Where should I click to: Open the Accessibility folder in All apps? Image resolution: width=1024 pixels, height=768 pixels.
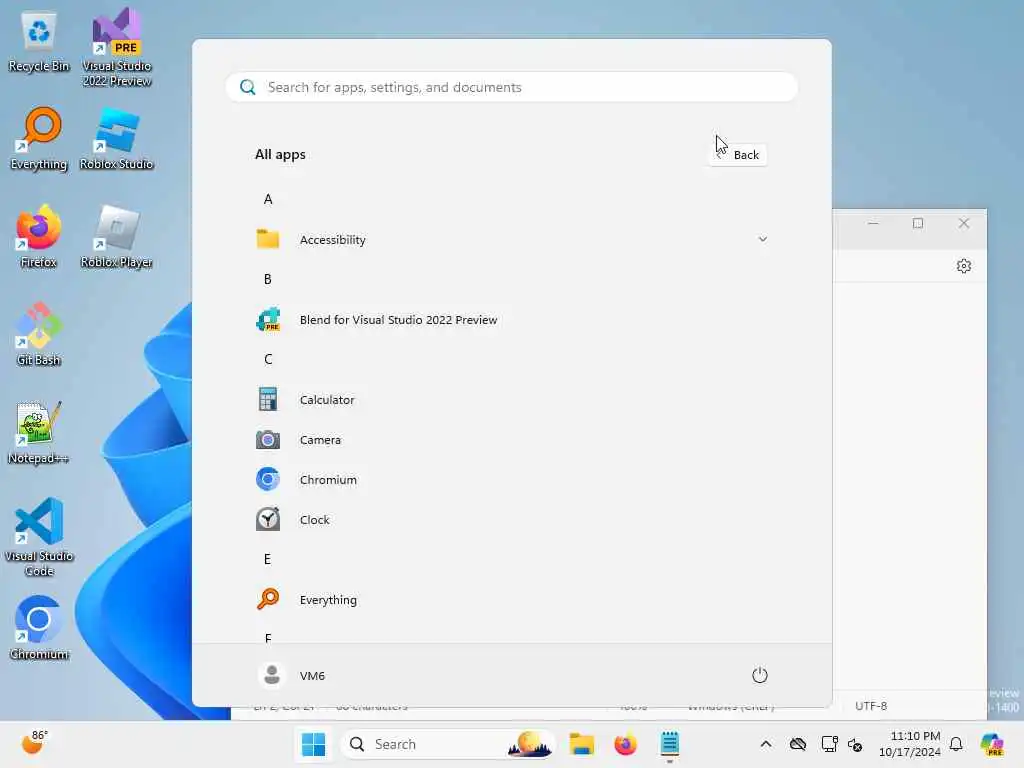pos(511,240)
